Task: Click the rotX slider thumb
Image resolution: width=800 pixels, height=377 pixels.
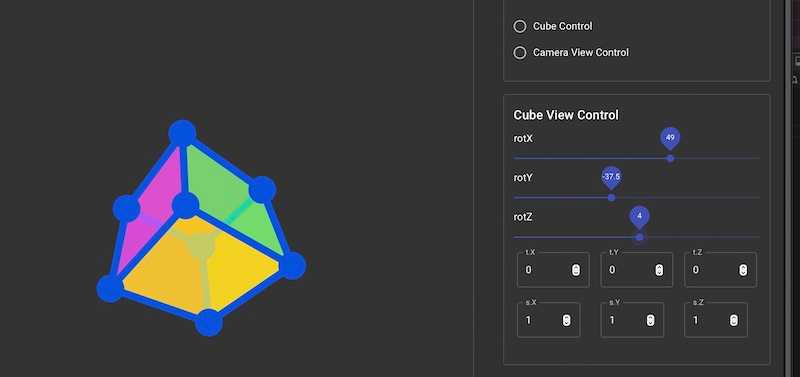Action: pos(670,158)
